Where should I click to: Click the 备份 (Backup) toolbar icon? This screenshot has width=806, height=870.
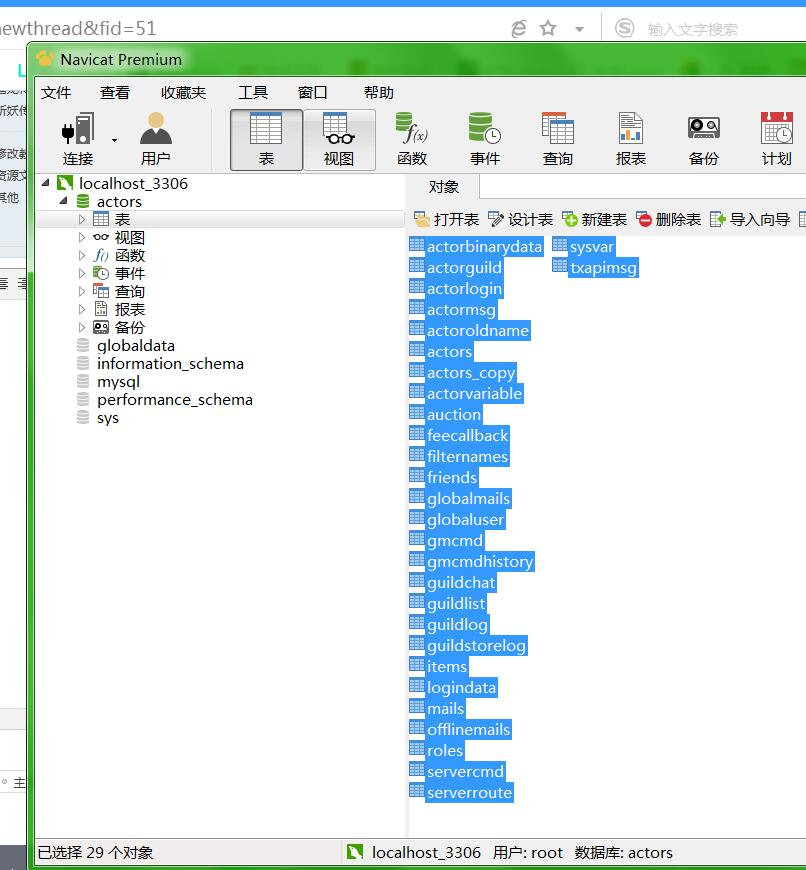[703, 138]
